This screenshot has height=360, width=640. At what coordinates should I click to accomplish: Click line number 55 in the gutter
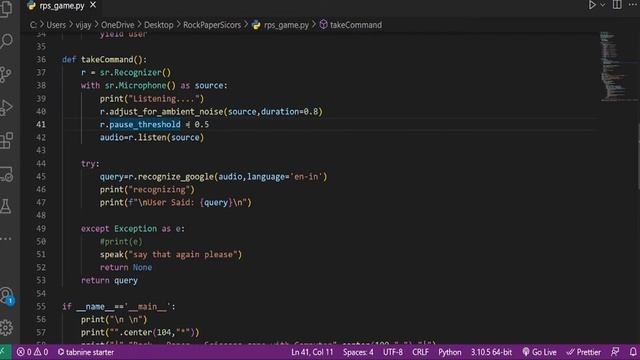coord(41,307)
